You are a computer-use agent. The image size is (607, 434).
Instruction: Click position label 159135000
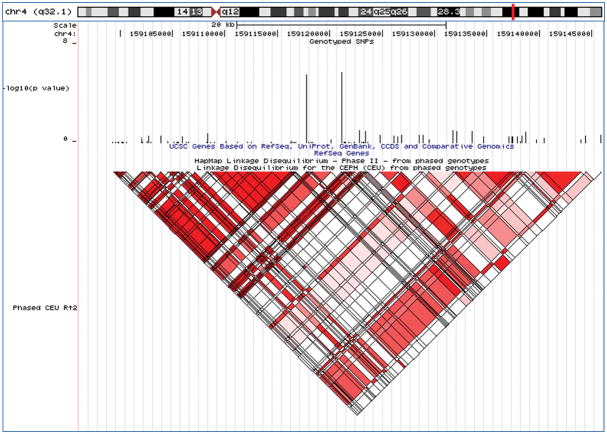(465, 34)
